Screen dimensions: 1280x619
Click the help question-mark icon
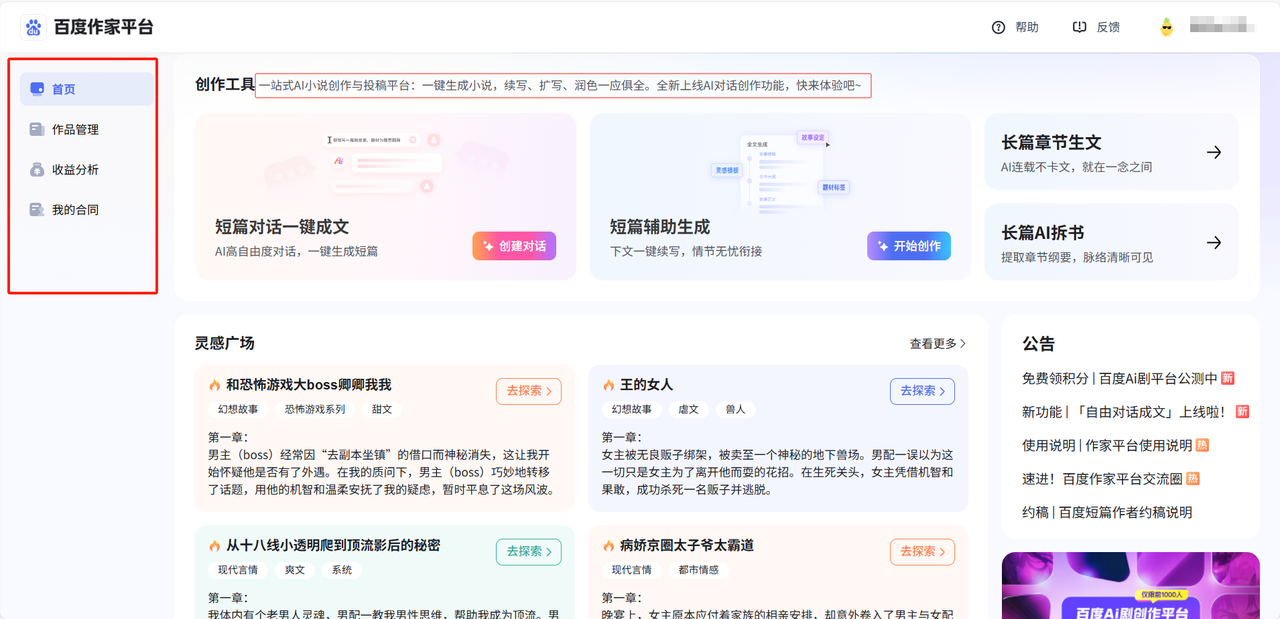(998, 27)
